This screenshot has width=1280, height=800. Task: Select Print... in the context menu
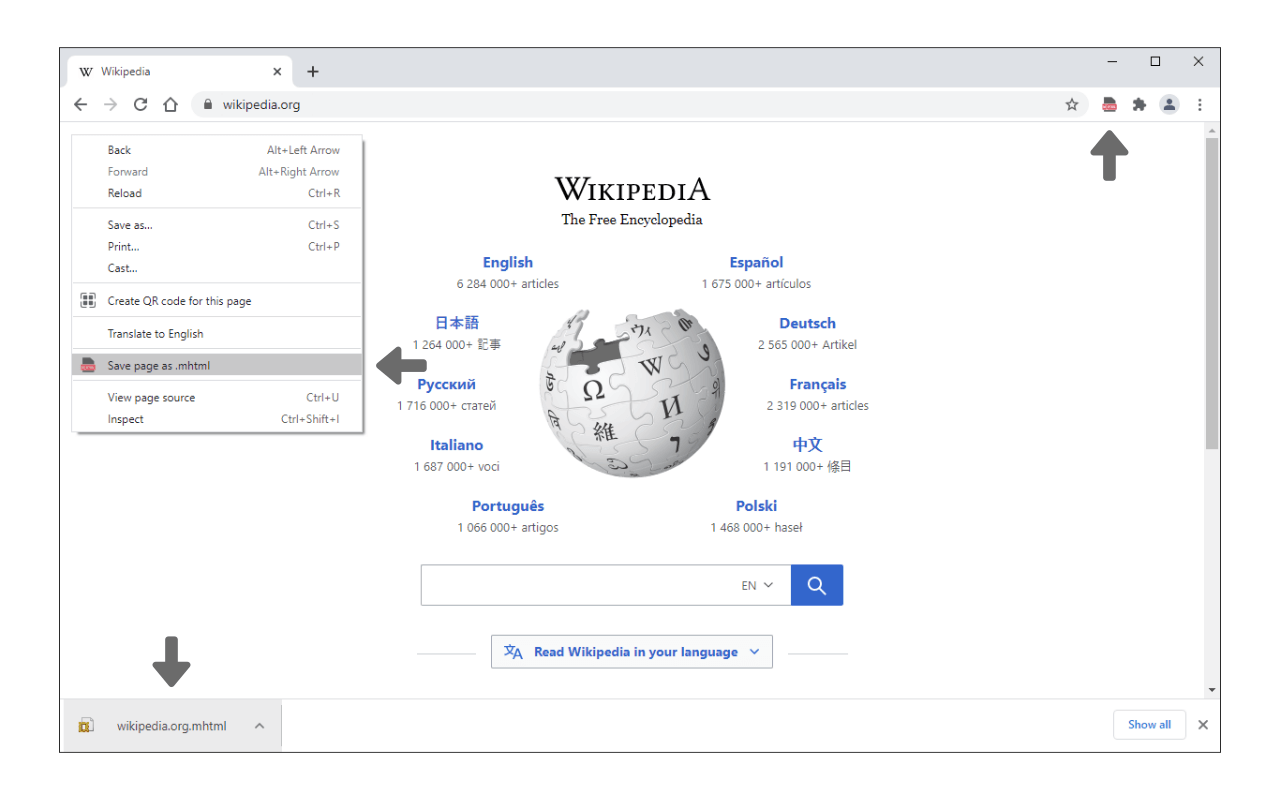(x=217, y=246)
